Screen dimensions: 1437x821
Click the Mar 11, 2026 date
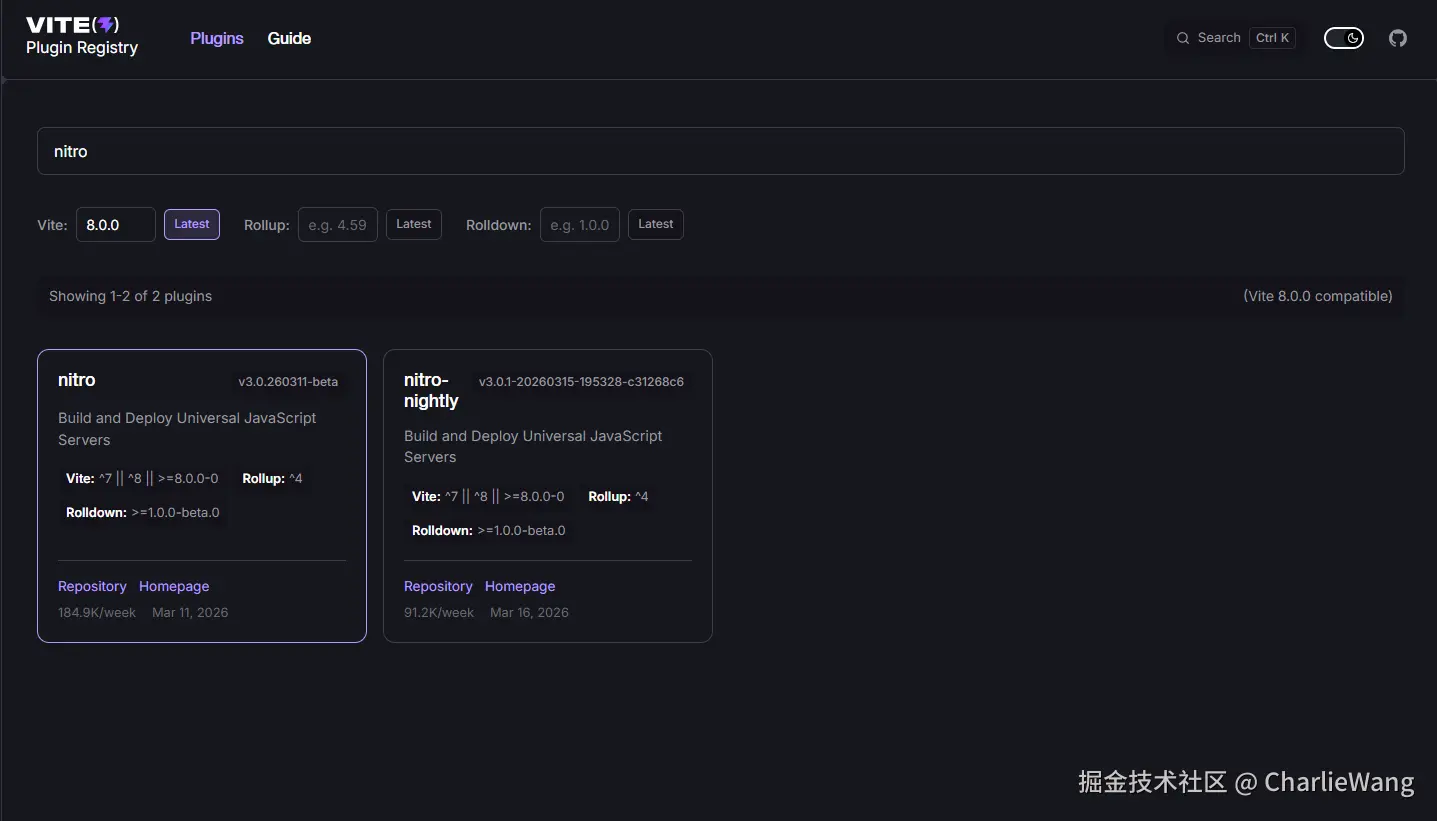[190, 612]
